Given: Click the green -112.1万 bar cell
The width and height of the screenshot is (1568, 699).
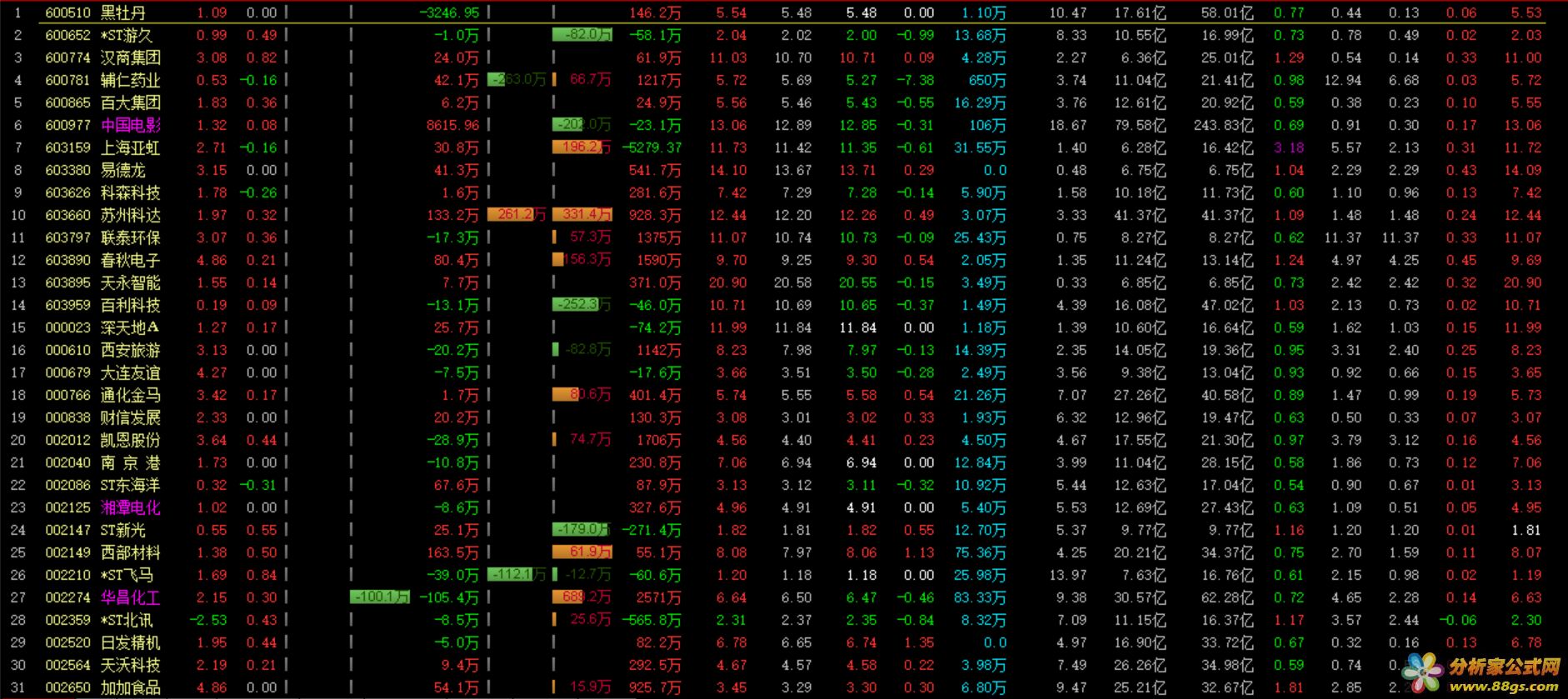Looking at the screenshot, I should (517, 575).
